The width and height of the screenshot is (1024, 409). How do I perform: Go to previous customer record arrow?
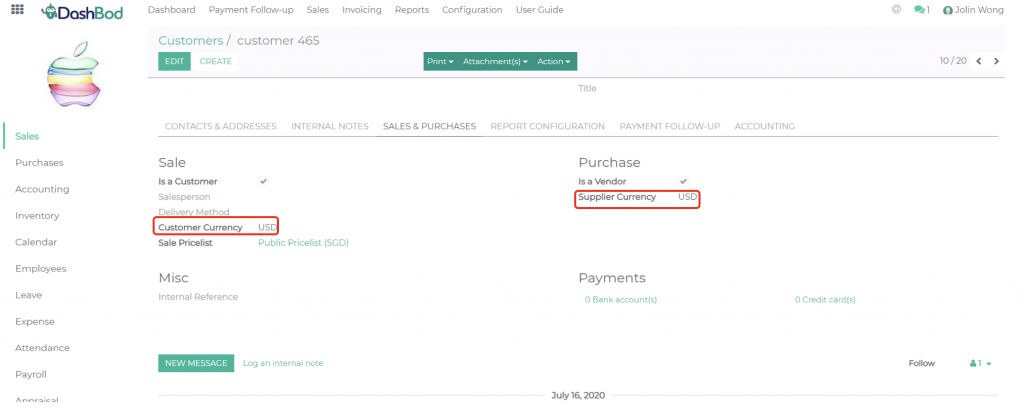tap(979, 61)
